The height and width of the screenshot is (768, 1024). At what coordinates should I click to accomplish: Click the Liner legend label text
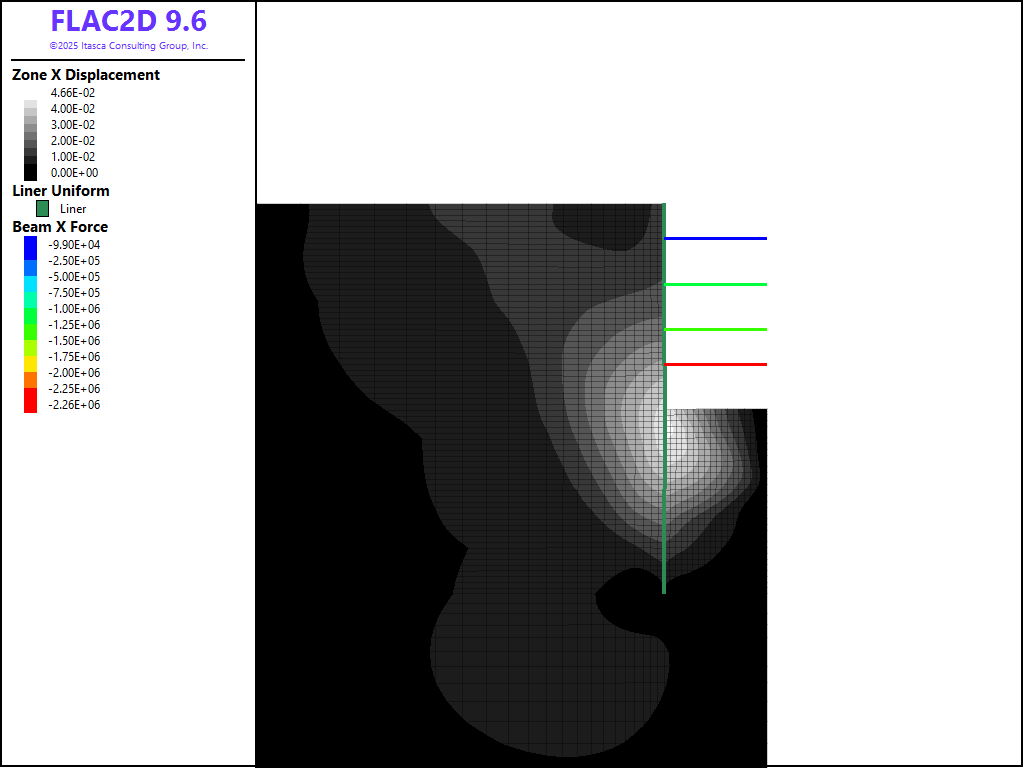pos(73,209)
